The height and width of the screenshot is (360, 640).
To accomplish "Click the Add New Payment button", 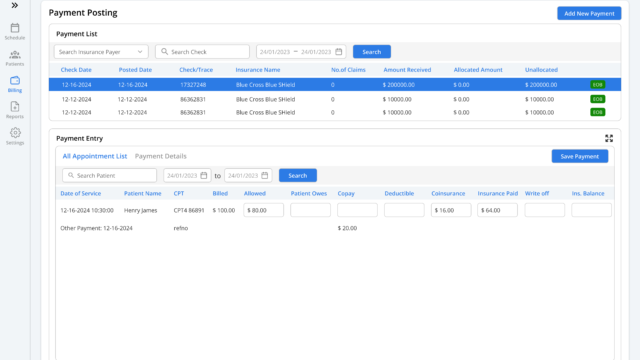I will click(x=589, y=13).
